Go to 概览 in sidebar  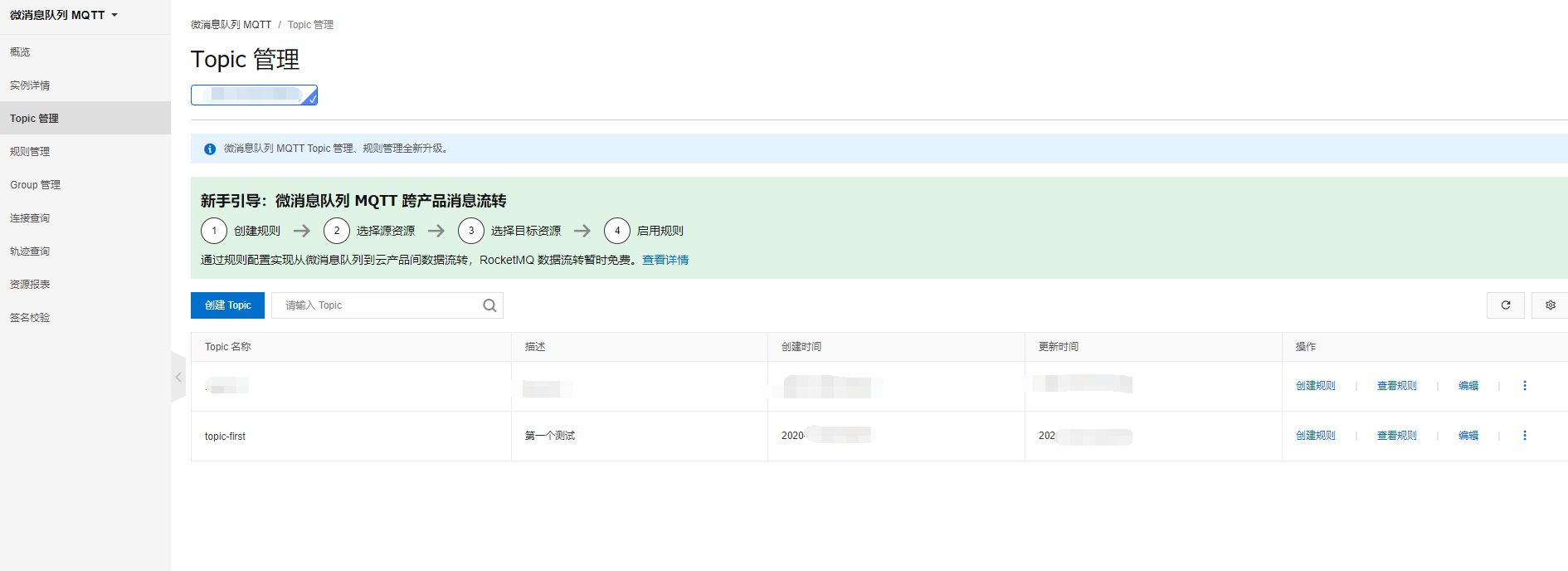click(20, 51)
